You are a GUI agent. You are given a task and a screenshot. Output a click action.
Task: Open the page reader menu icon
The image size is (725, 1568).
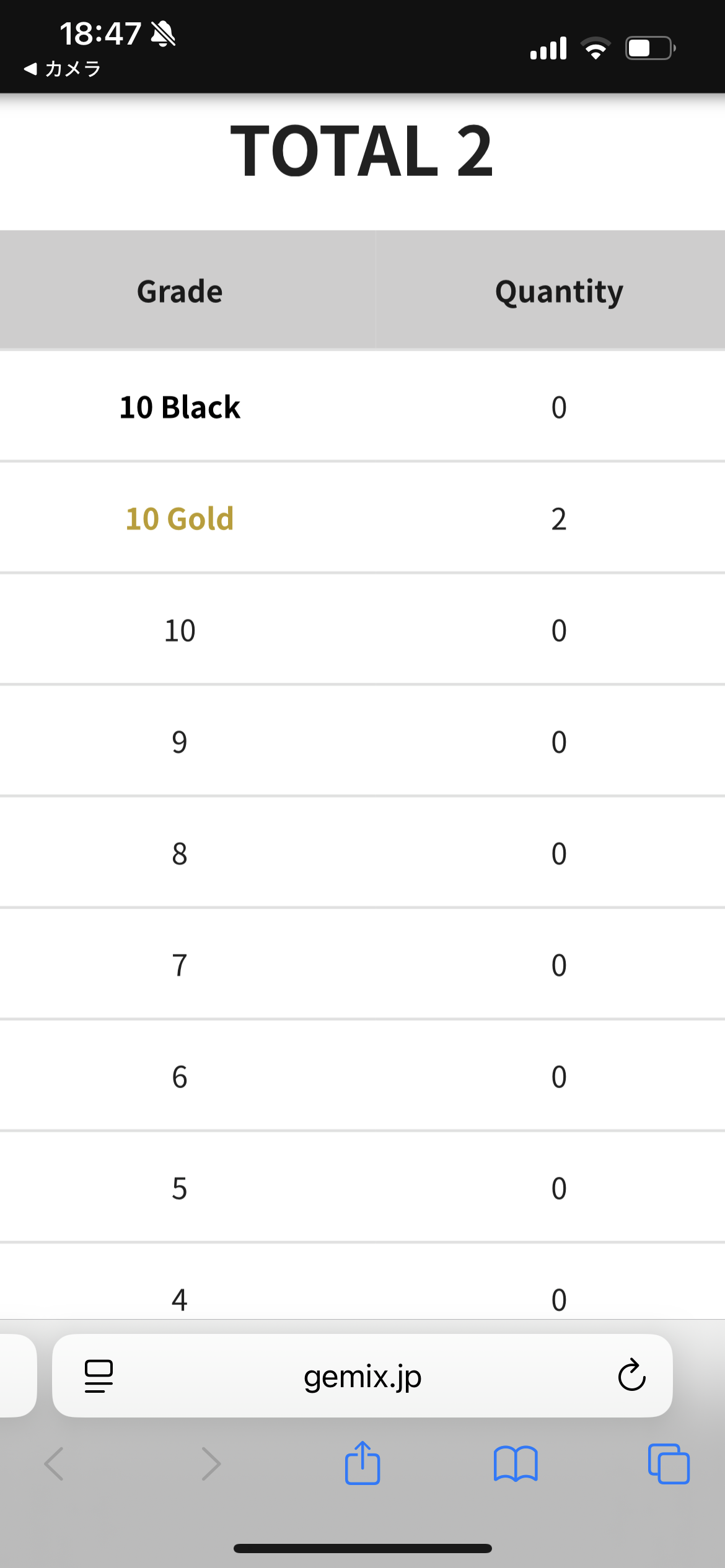pyautogui.click(x=99, y=1376)
